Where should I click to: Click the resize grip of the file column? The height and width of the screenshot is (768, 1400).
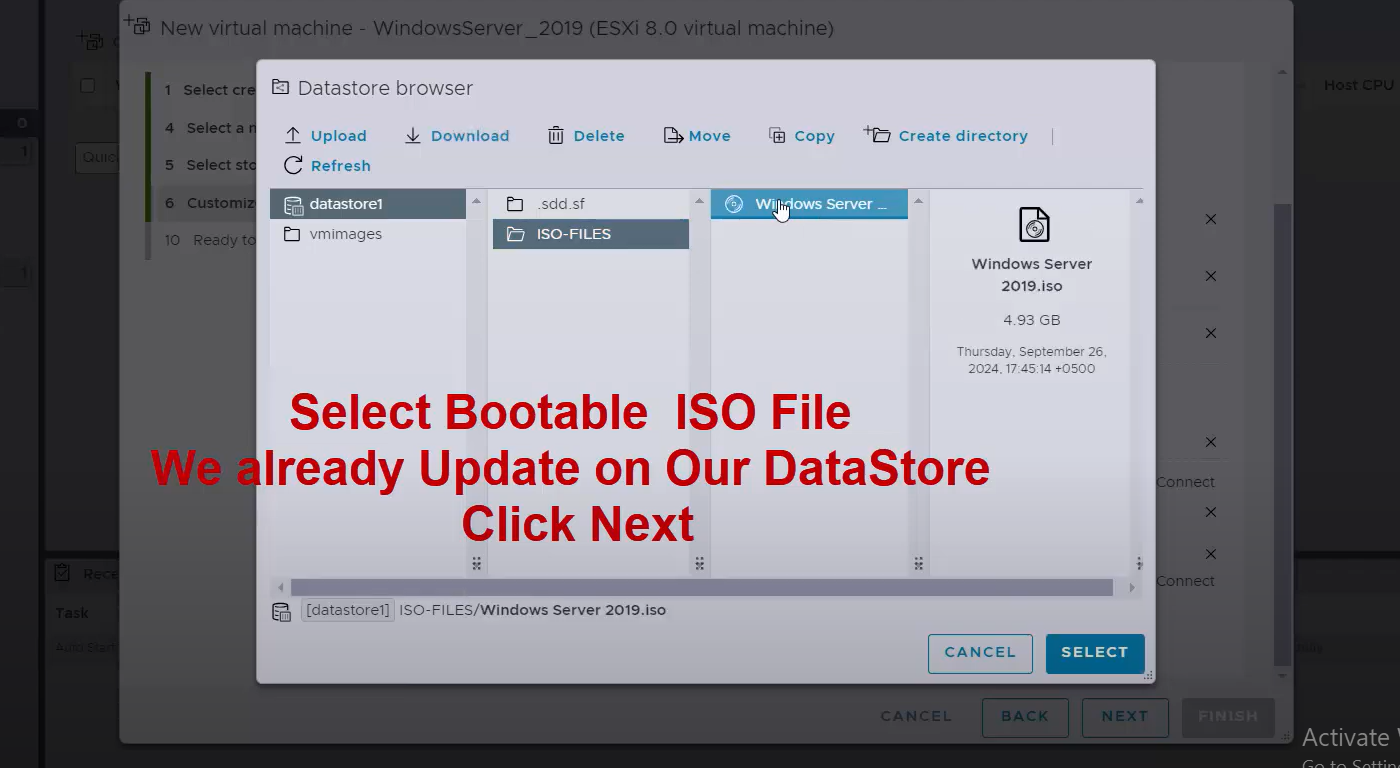point(918,563)
